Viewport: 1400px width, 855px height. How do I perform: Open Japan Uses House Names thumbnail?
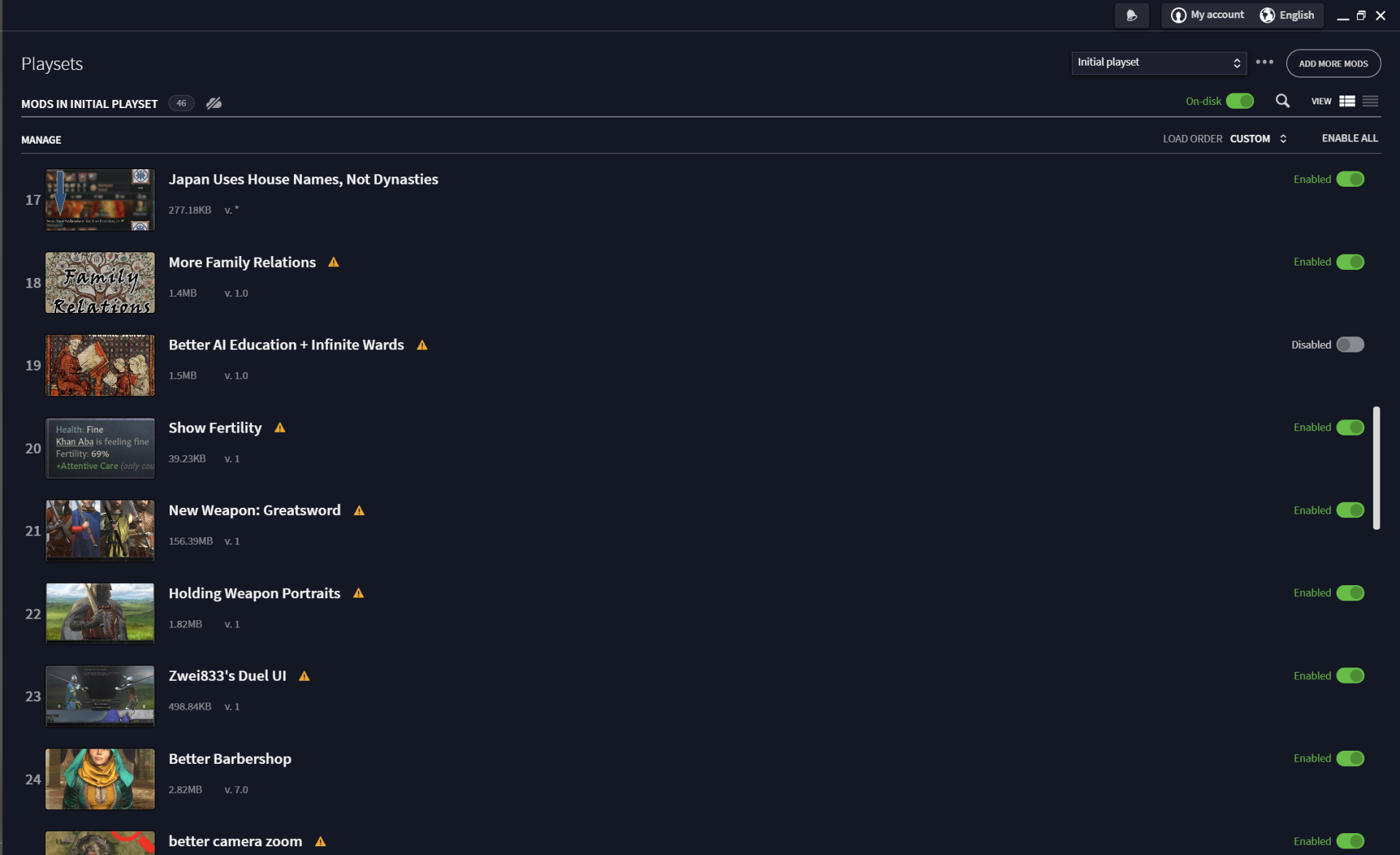100,200
